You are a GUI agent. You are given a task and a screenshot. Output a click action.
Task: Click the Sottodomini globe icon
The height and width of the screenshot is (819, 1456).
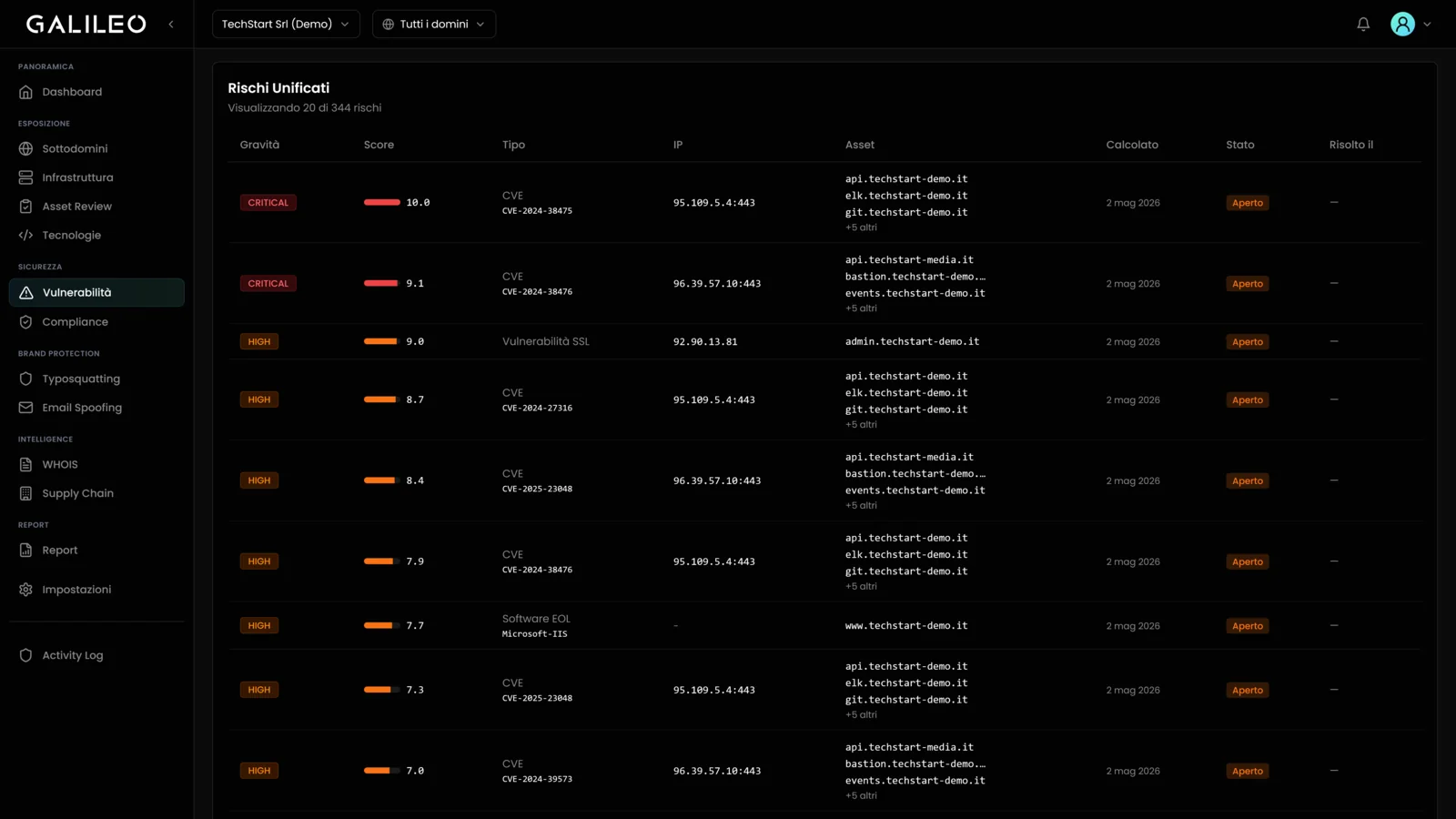tap(25, 148)
